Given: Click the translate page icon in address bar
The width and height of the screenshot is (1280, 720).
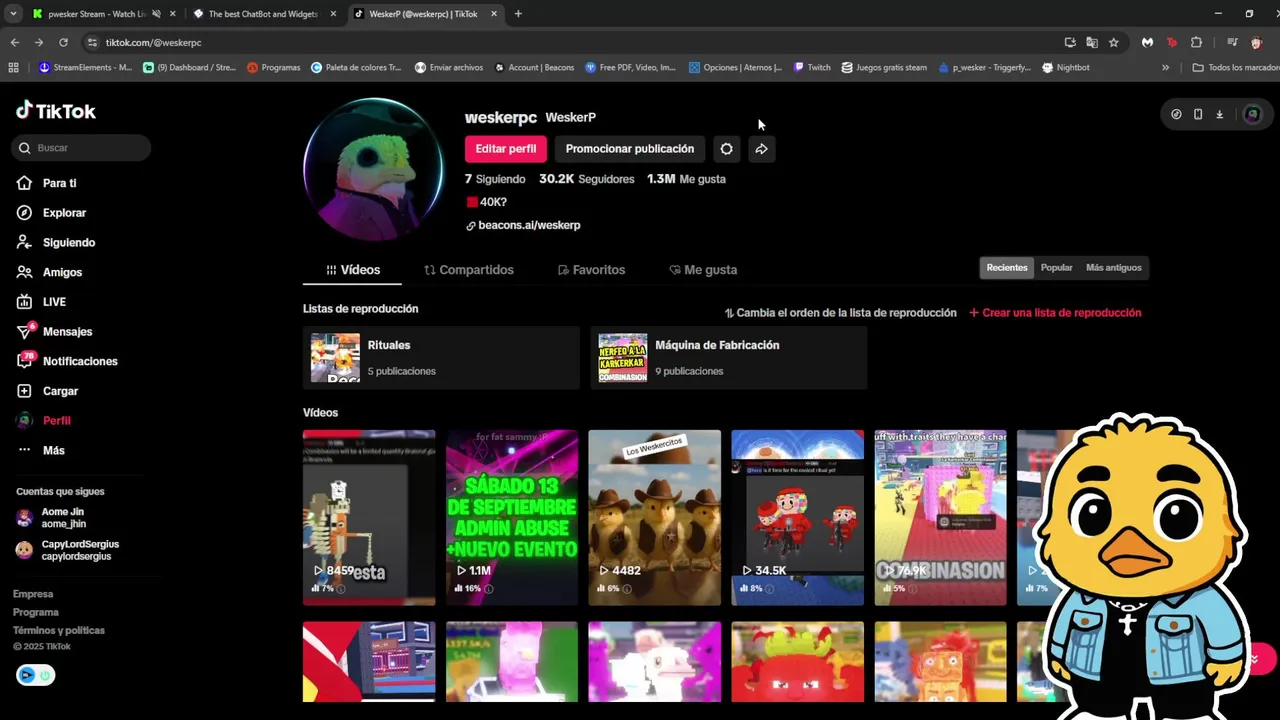Looking at the screenshot, I should coord(1092,42).
